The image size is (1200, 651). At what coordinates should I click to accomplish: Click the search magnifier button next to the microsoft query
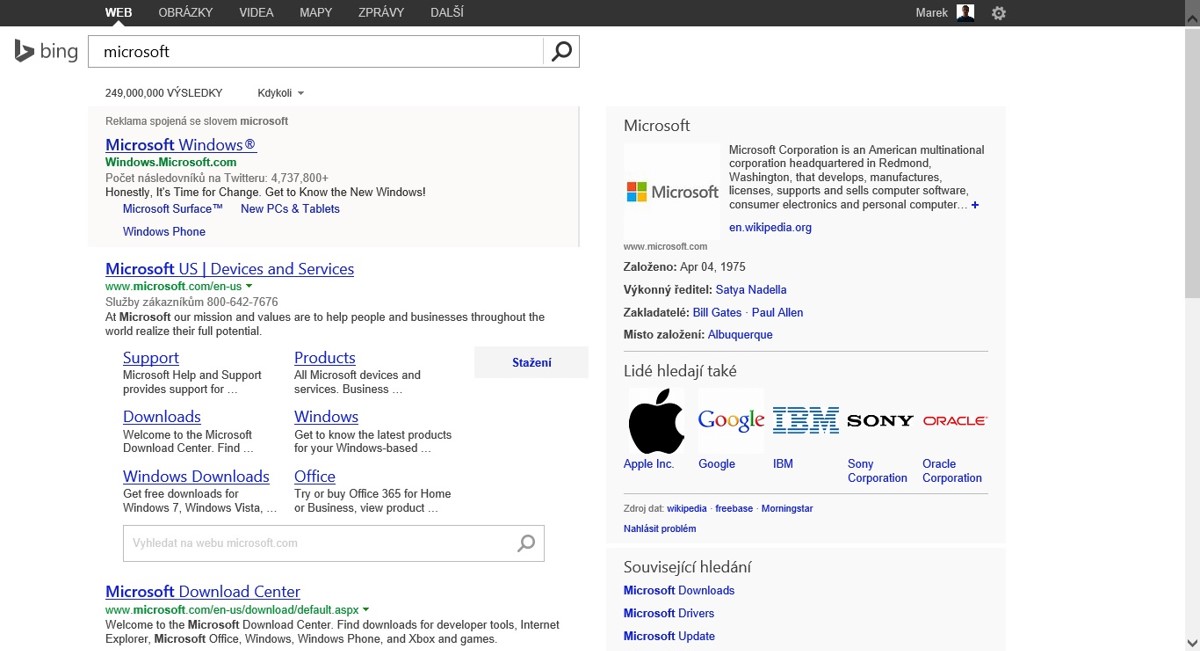(x=562, y=51)
